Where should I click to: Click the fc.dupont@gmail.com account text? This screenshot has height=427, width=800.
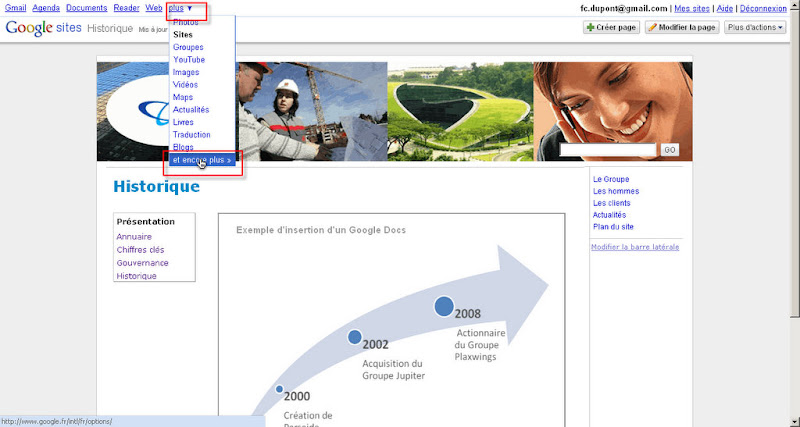click(623, 9)
